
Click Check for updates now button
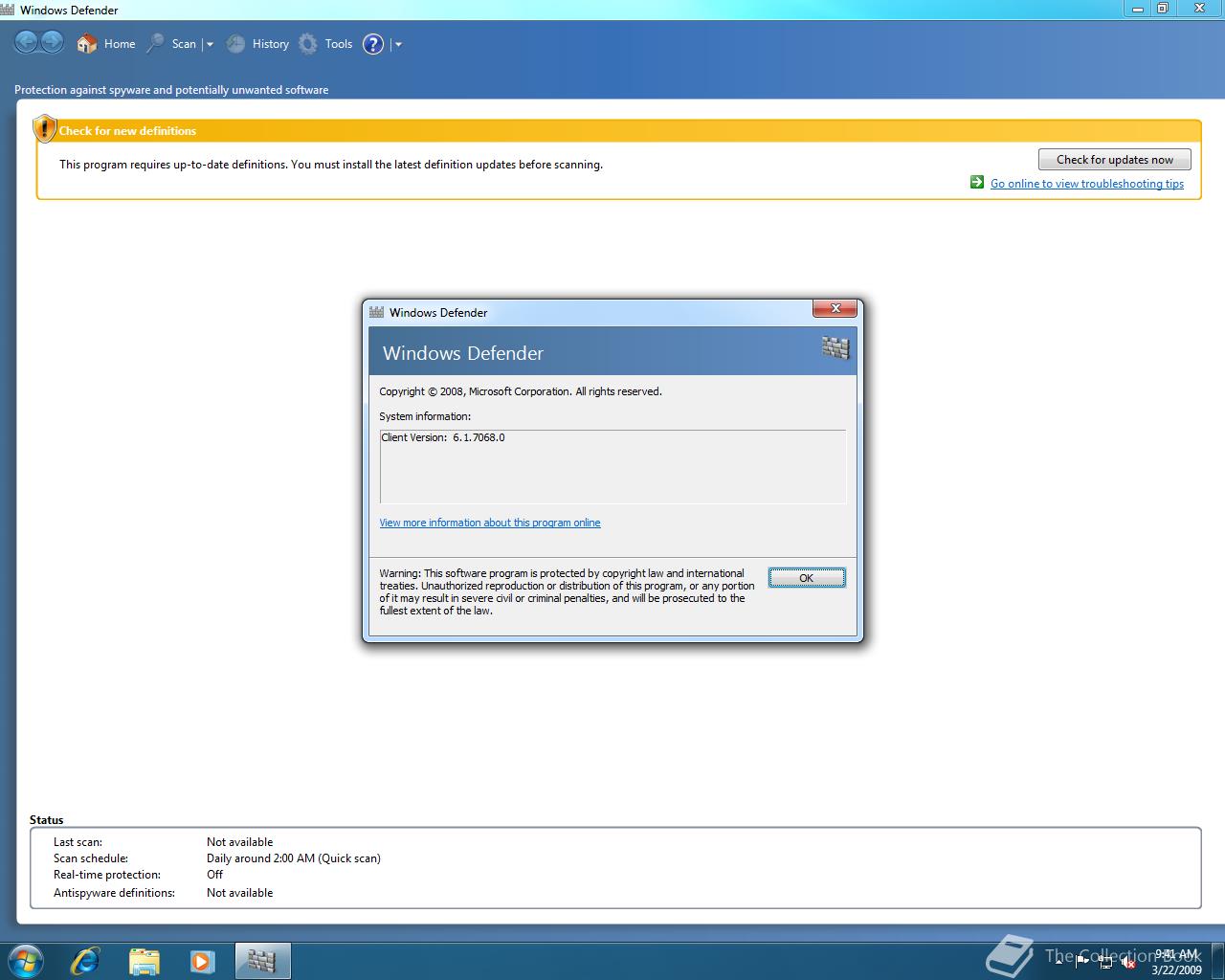click(x=1115, y=160)
